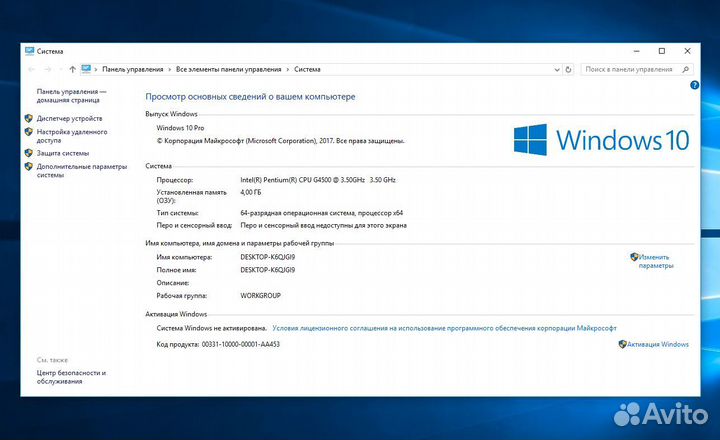Close the Система window
Screen dimensions: 720x440
687,51
